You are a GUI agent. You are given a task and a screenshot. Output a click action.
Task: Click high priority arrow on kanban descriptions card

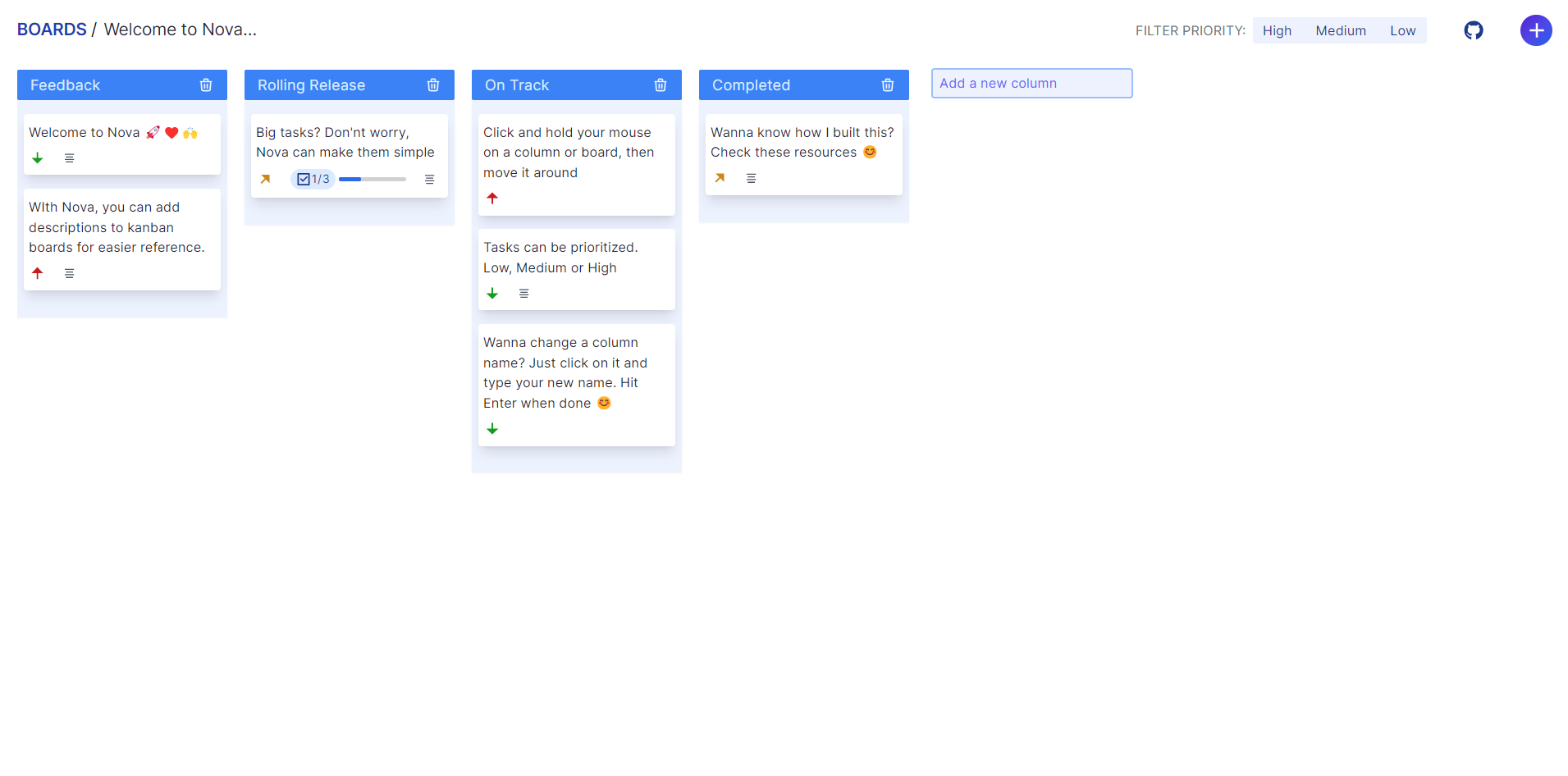pos(38,273)
